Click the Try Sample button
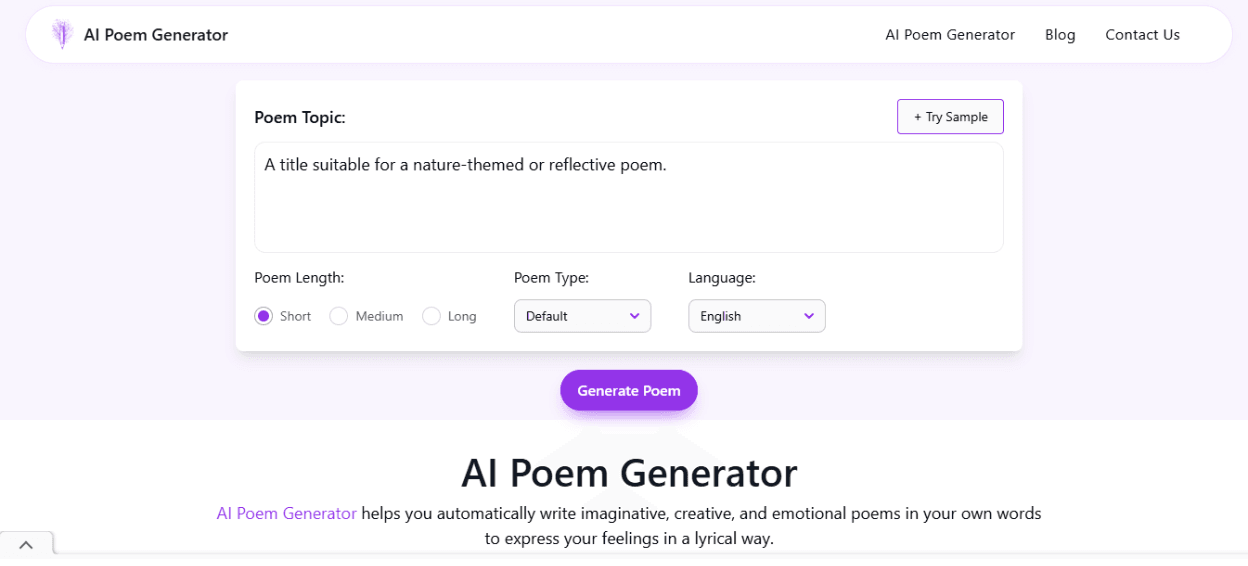This screenshot has width=1248, height=566. (950, 117)
